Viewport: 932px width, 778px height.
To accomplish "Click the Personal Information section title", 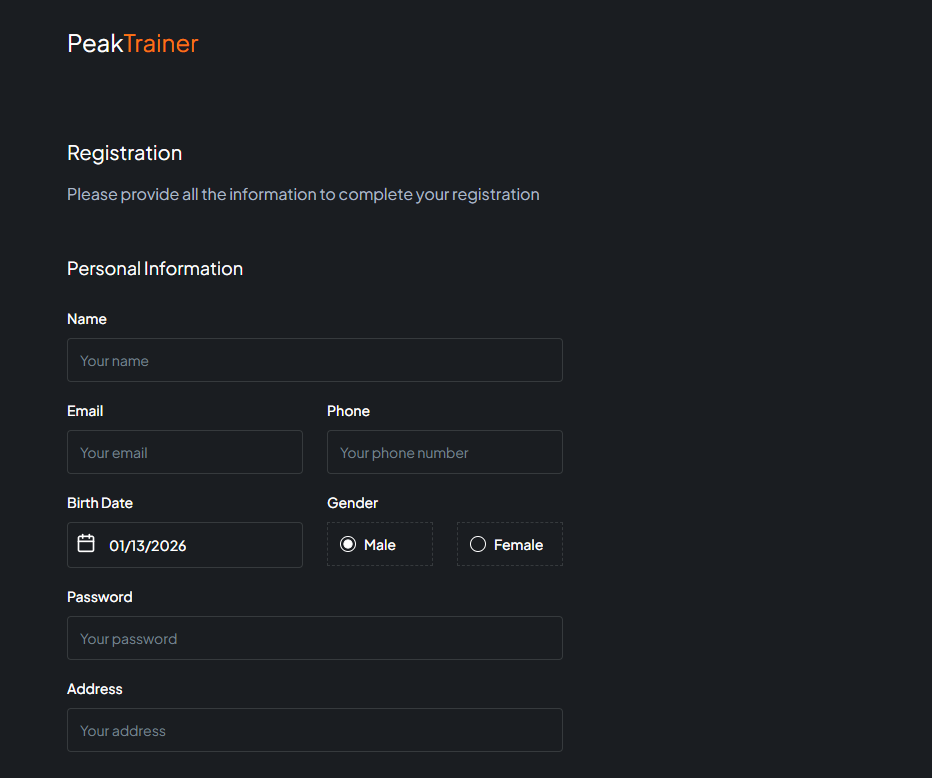I will click(155, 268).
